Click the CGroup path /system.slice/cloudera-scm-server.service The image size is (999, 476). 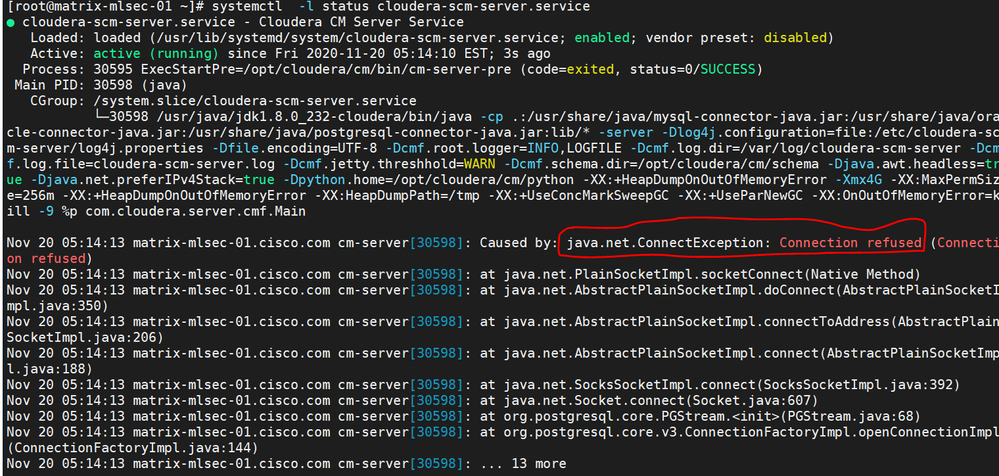coord(255,101)
